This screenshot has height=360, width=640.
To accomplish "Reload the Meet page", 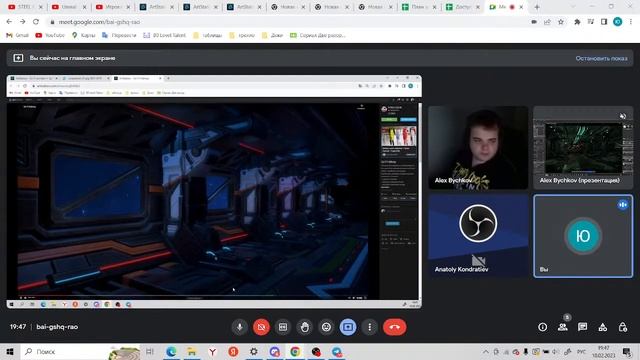I will point(36,22).
